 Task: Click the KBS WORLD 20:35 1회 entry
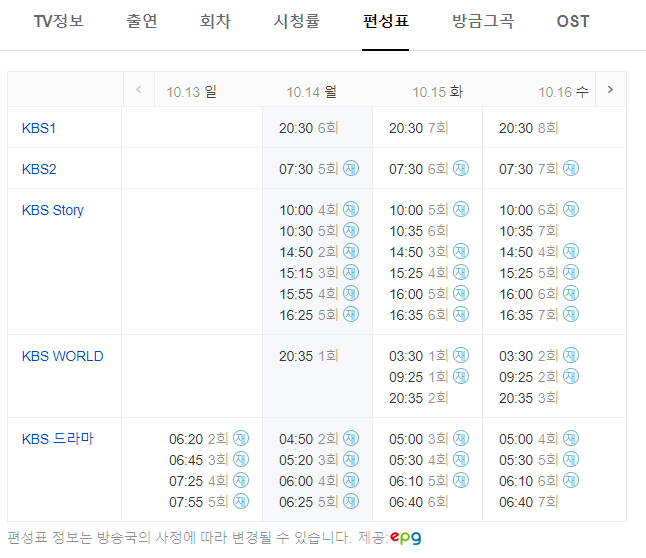coord(309,356)
